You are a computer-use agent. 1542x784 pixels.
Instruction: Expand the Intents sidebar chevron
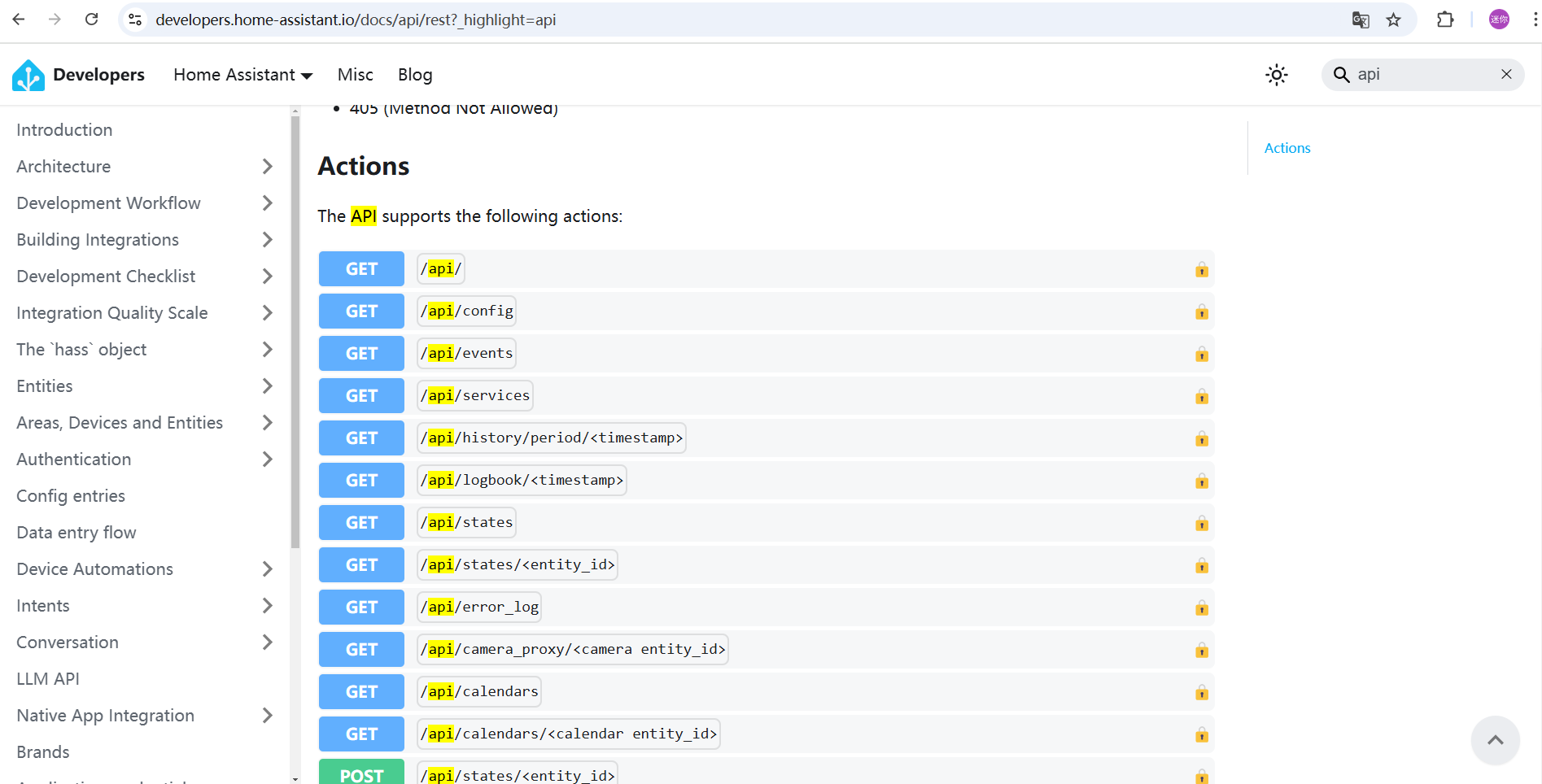click(x=267, y=606)
